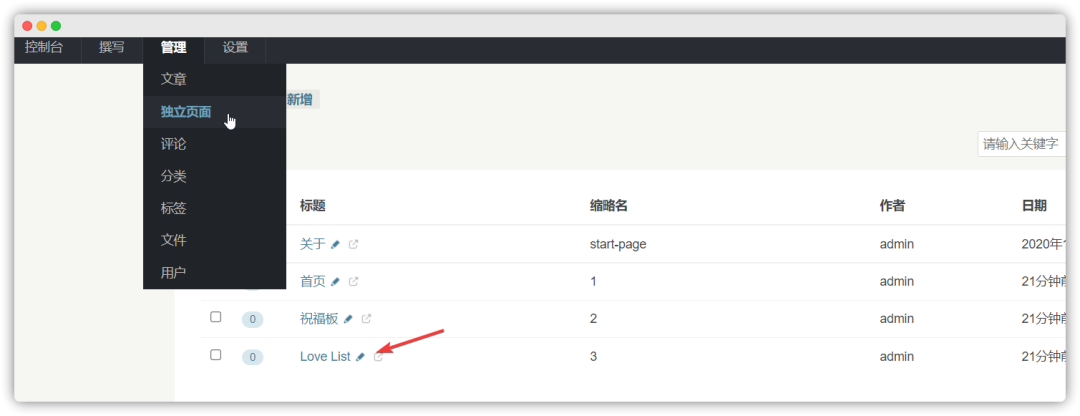Click the 作者 column header

[x=893, y=205]
